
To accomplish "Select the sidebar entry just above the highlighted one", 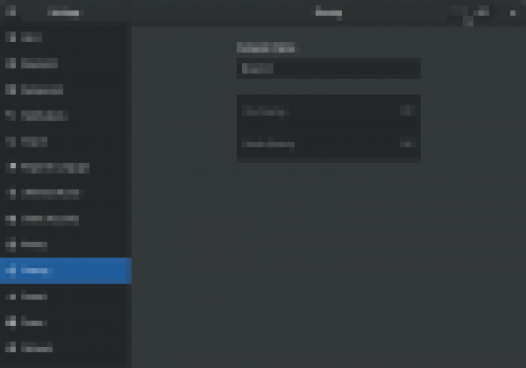I will coord(66,245).
